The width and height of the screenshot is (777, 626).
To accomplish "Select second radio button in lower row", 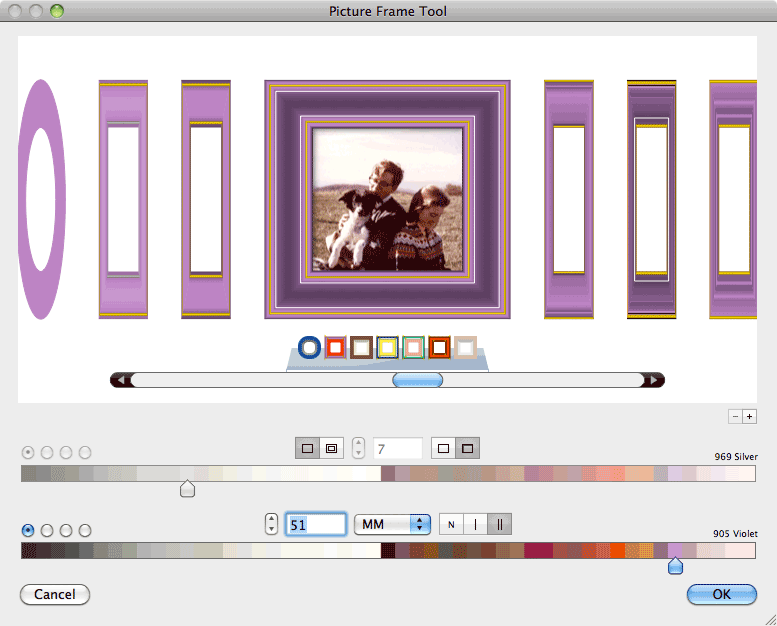I will (x=47, y=530).
